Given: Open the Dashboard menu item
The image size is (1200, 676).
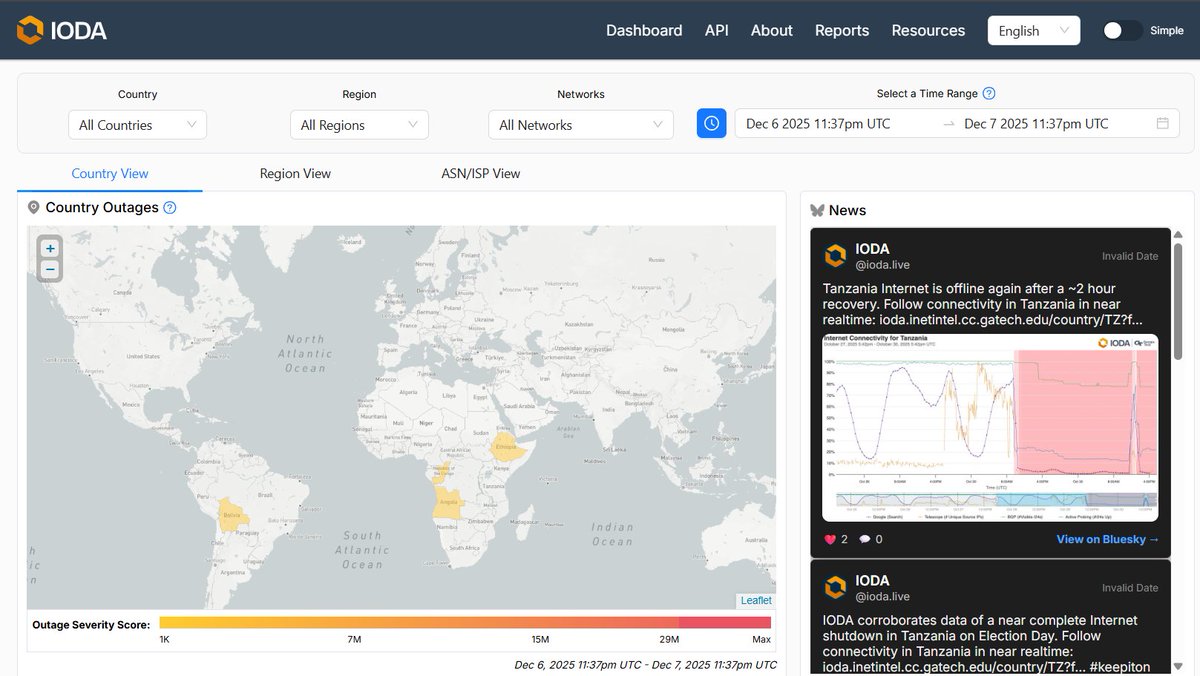Looking at the screenshot, I should coord(644,31).
